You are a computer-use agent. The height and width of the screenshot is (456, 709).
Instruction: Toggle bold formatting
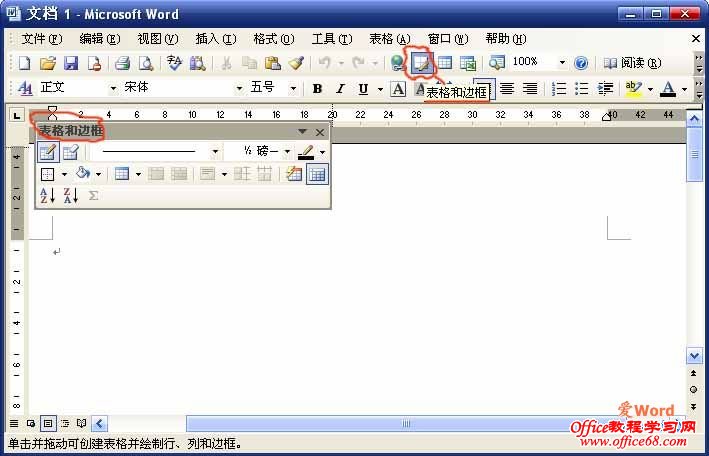(x=317, y=89)
